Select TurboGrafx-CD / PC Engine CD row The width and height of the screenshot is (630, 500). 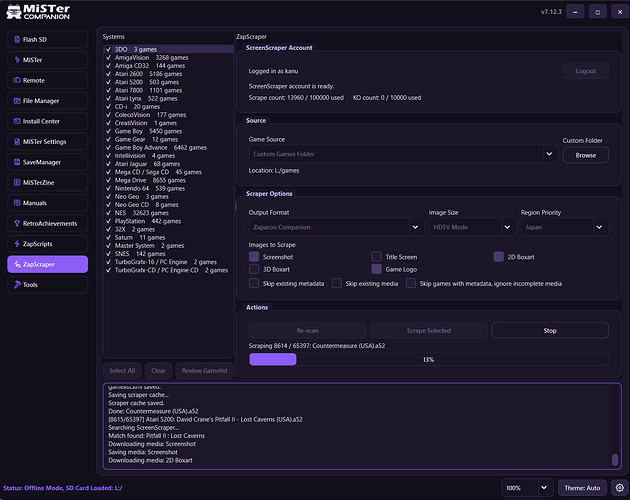click(x=169, y=270)
